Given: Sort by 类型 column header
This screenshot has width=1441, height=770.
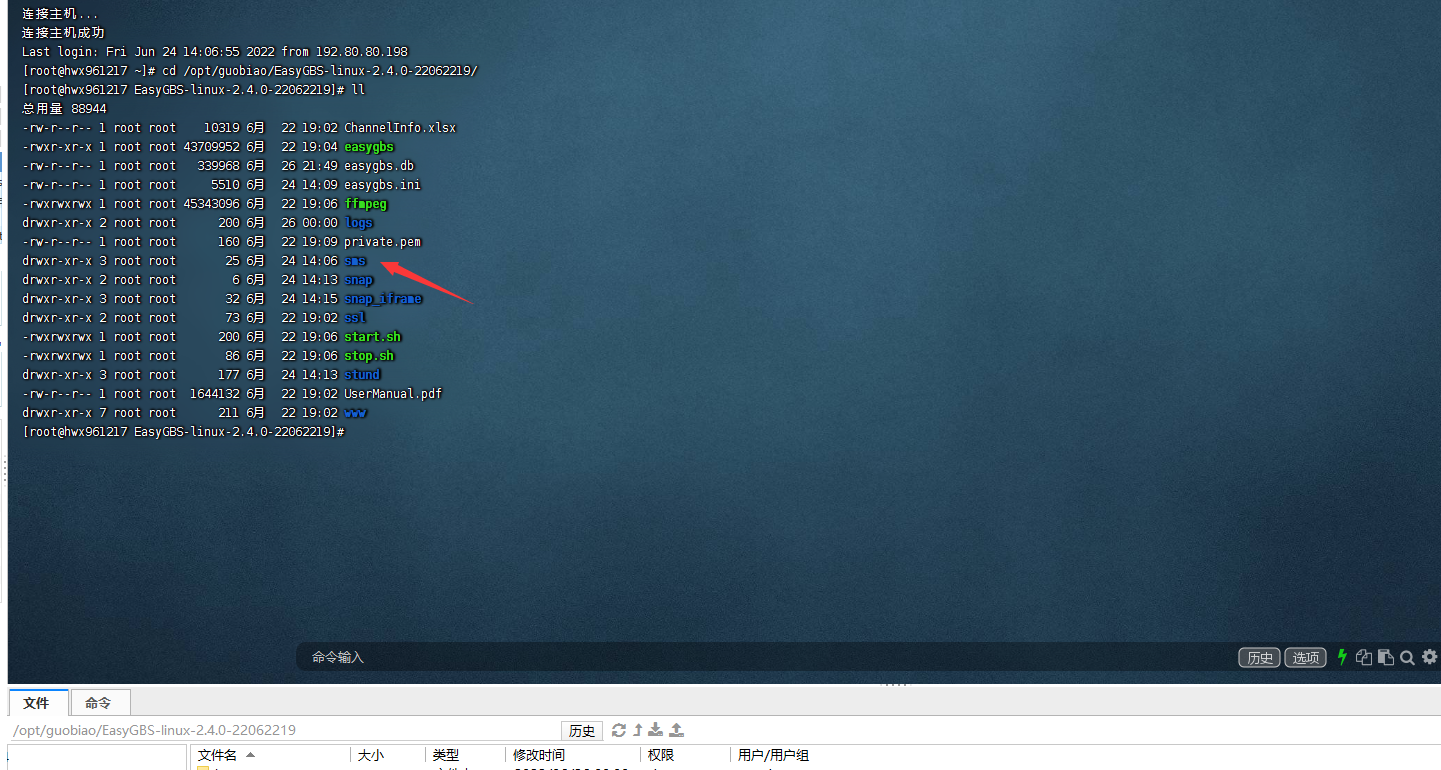Looking at the screenshot, I should (x=465, y=755).
